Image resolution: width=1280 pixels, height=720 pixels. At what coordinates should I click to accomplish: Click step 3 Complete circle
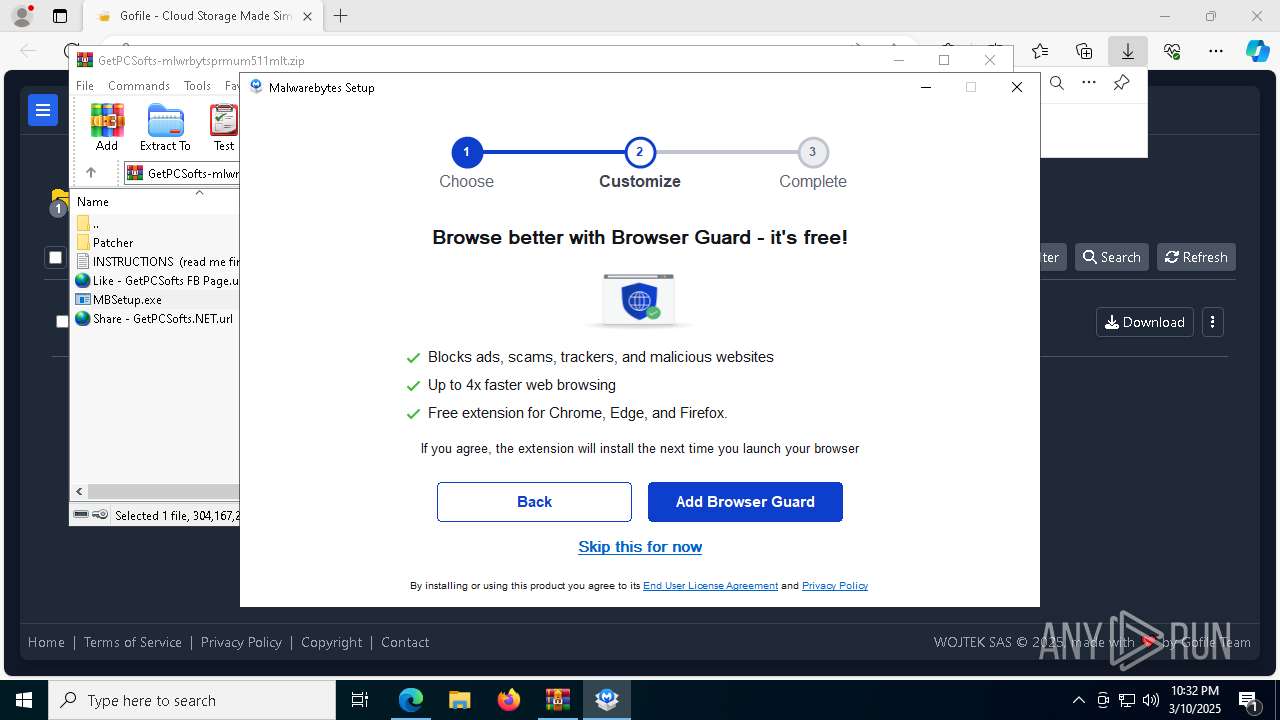[813, 153]
